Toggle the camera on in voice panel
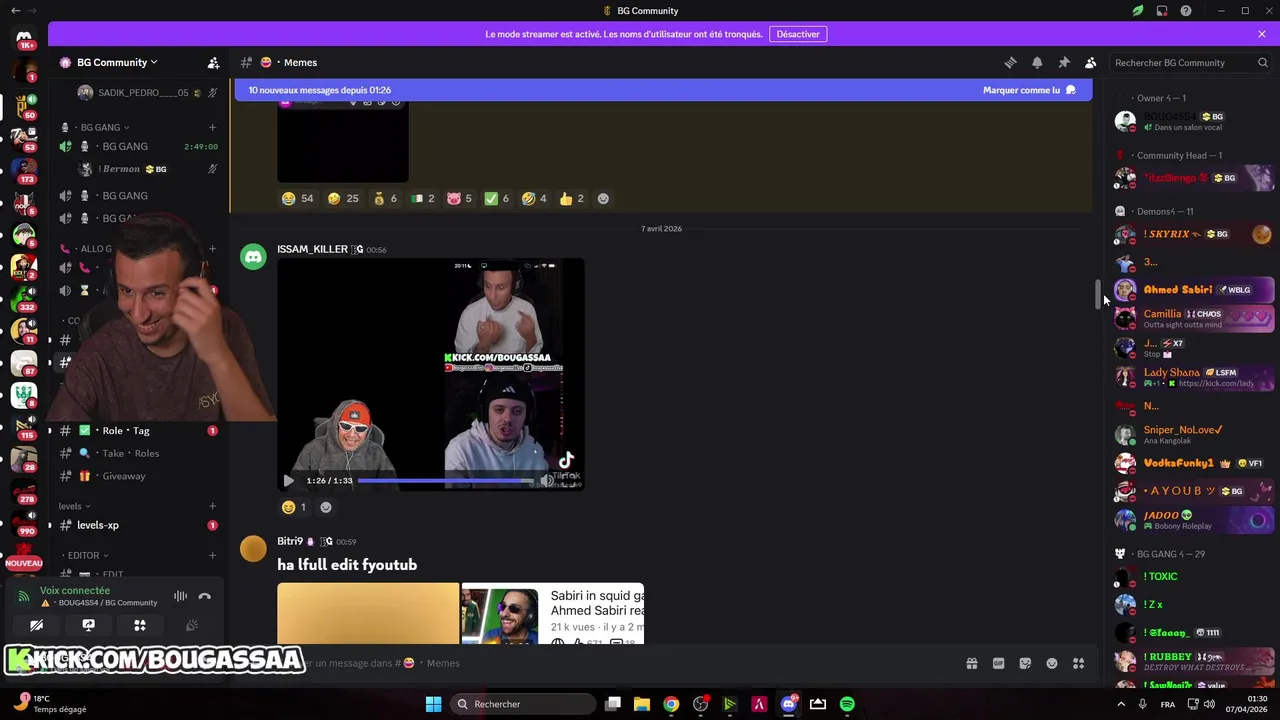 (x=36, y=625)
